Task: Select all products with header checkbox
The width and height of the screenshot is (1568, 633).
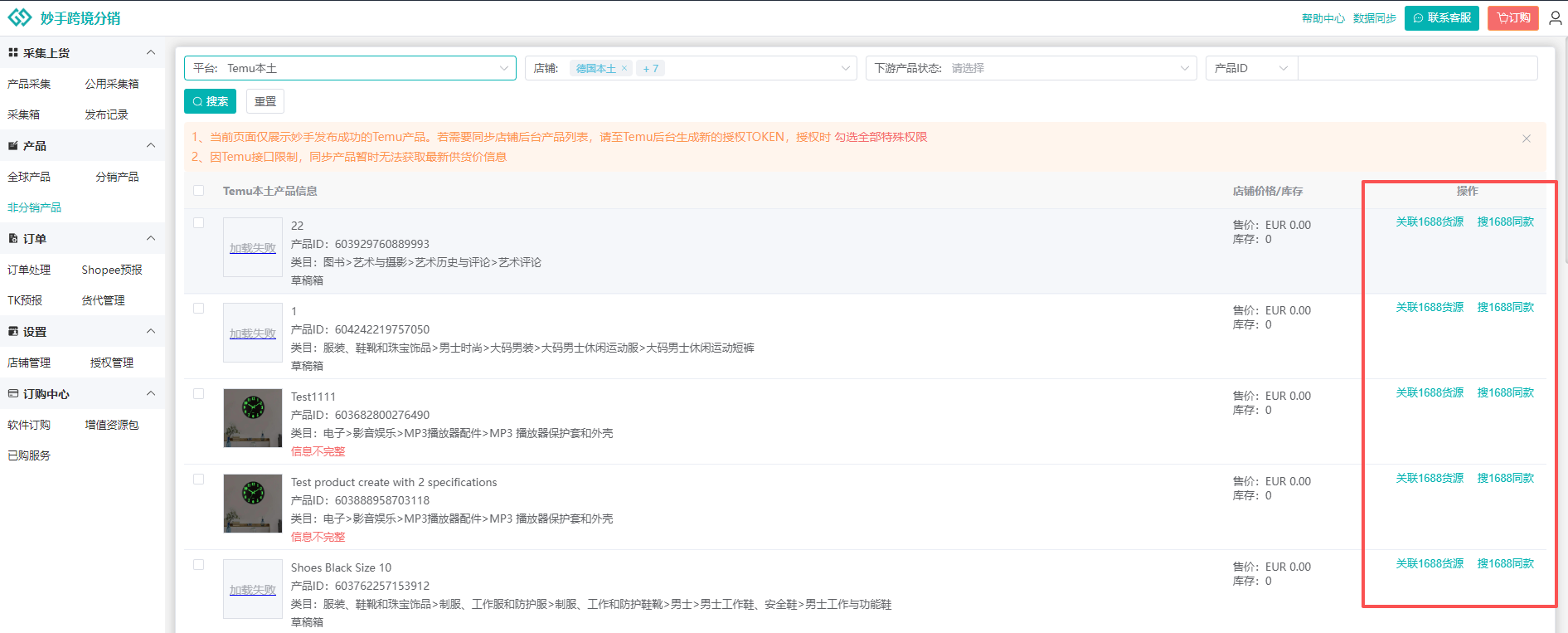Action: (x=199, y=191)
